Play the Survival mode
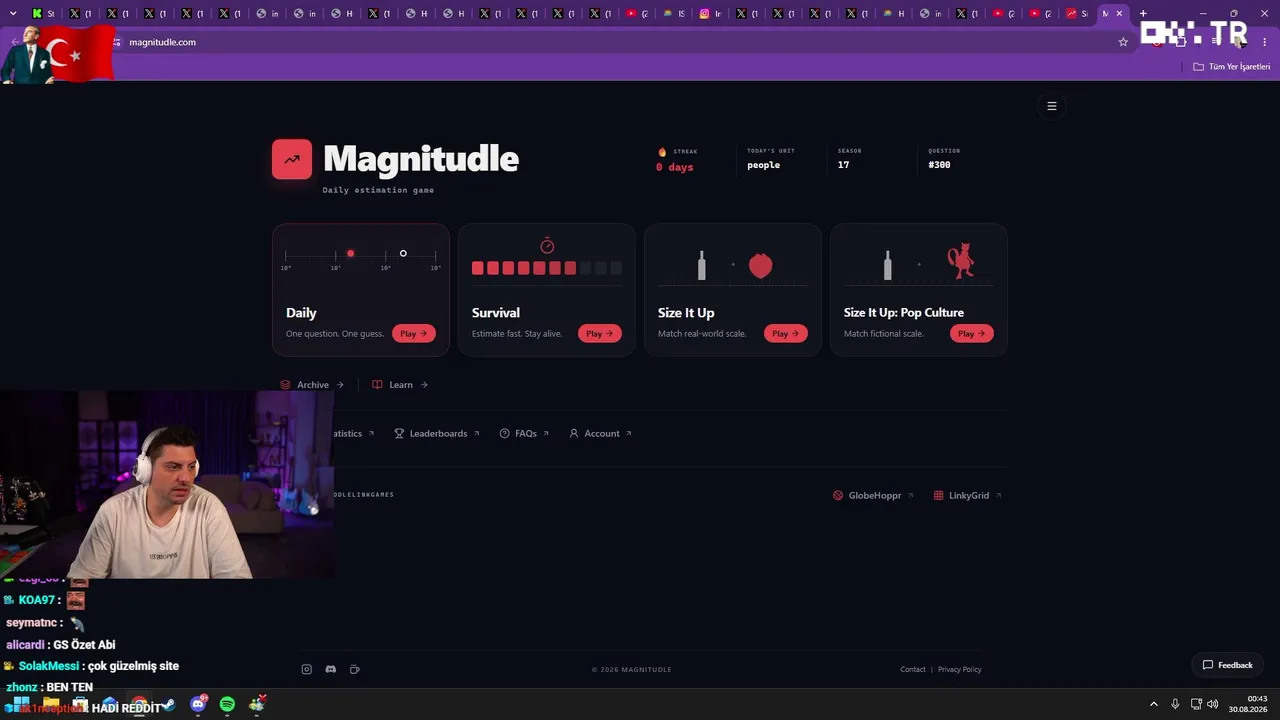Viewport: 1280px width, 720px height. point(600,334)
